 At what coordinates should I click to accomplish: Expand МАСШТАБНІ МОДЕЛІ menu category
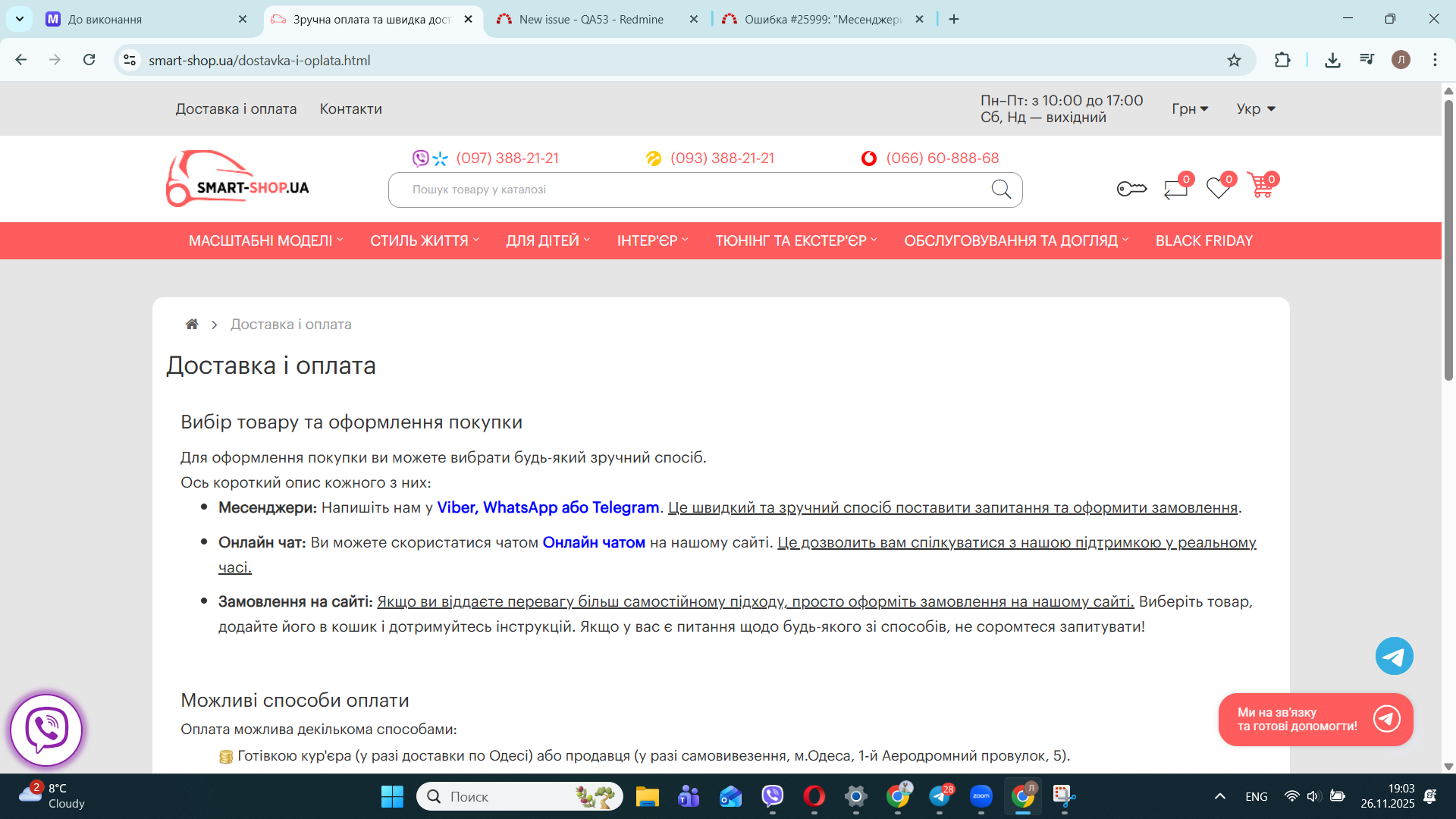[x=265, y=240]
